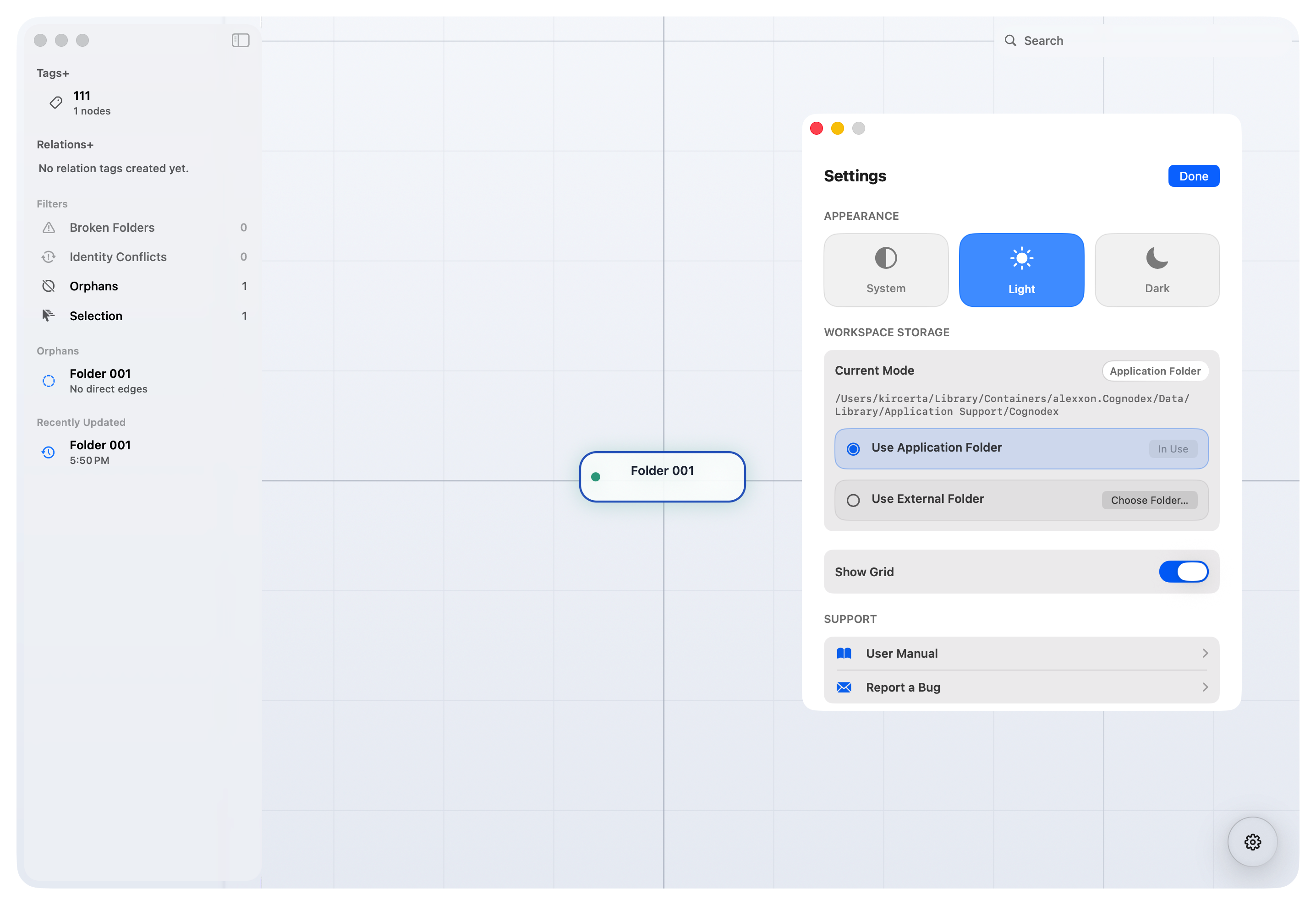Click the green dot on Folder 001 node
1316x905 pixels.
[x=596, y=477]
